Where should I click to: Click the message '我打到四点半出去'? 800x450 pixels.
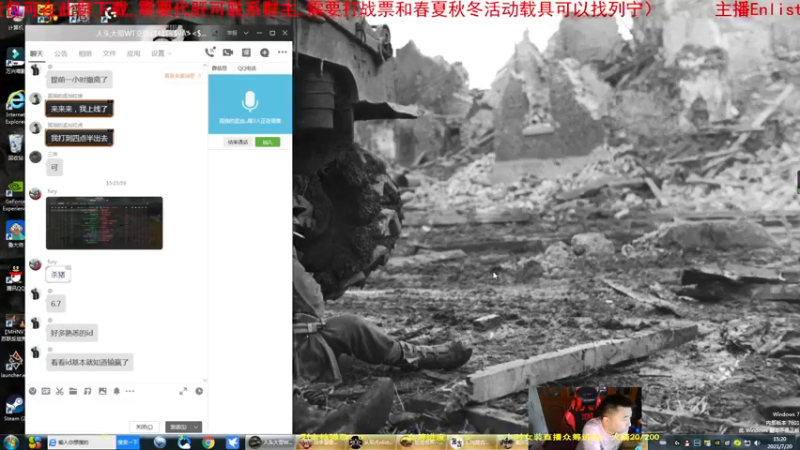pos(79,138)
